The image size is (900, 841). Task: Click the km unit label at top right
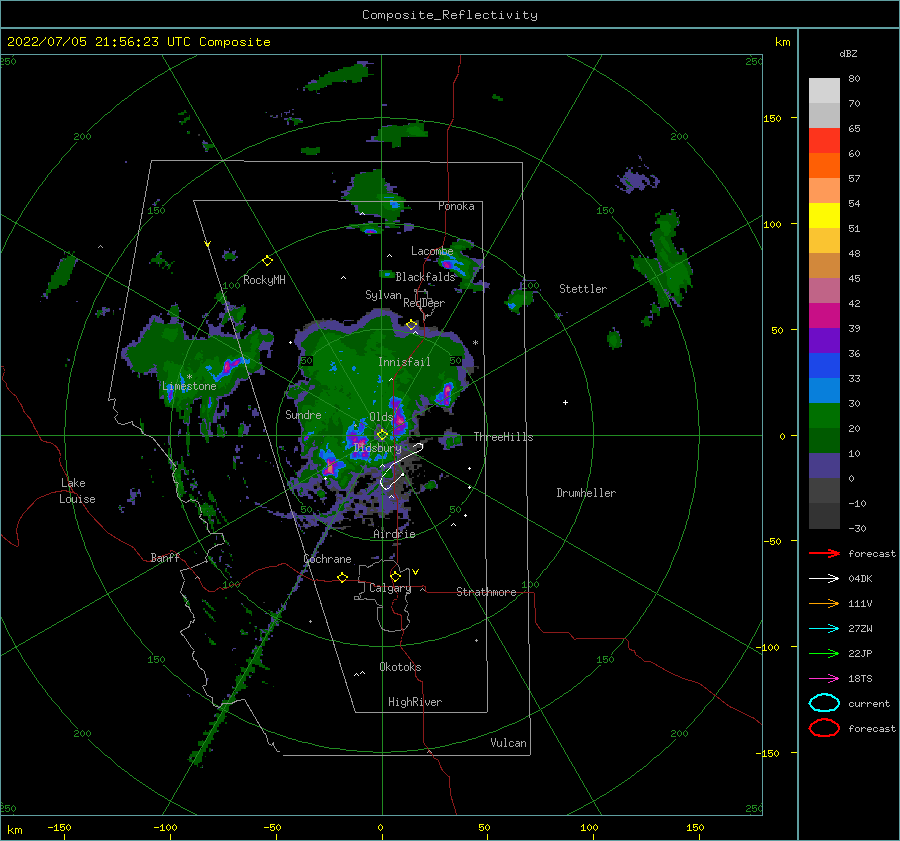[782, 42]
